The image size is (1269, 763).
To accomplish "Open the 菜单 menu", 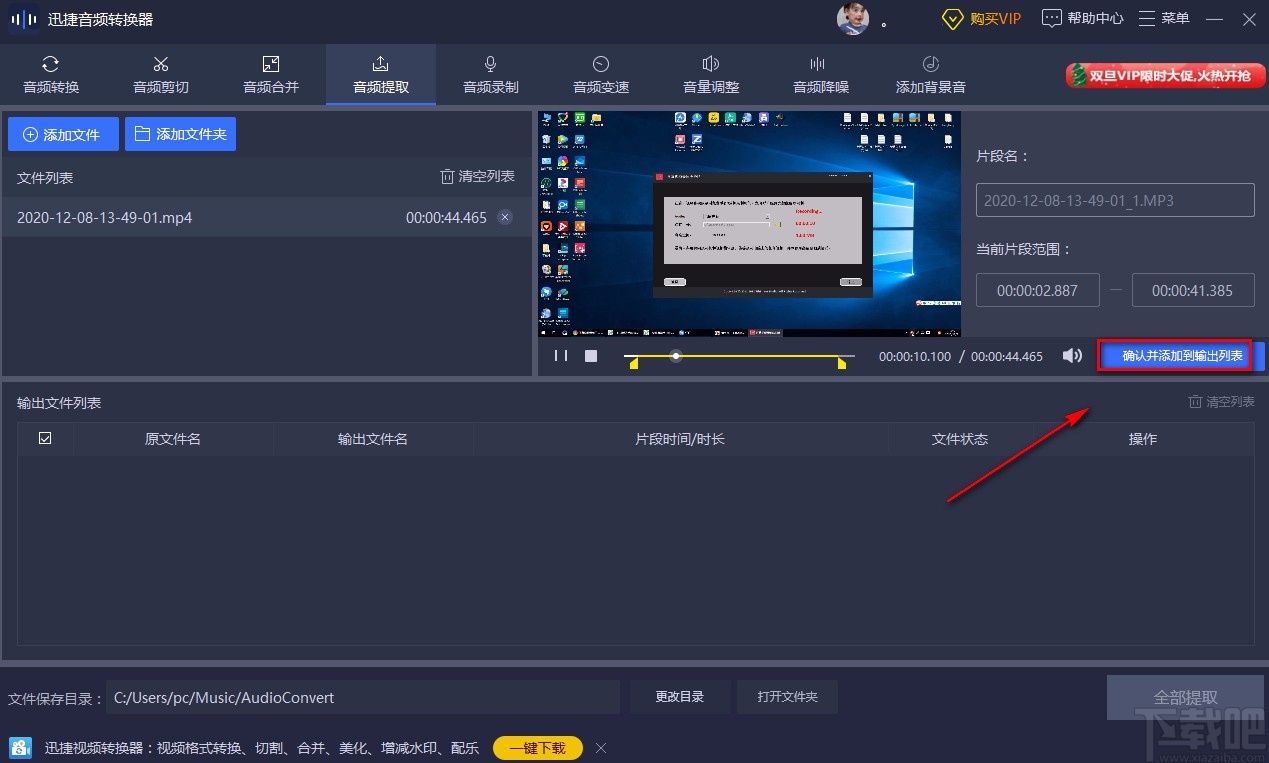I will [x=1163, y=18].
